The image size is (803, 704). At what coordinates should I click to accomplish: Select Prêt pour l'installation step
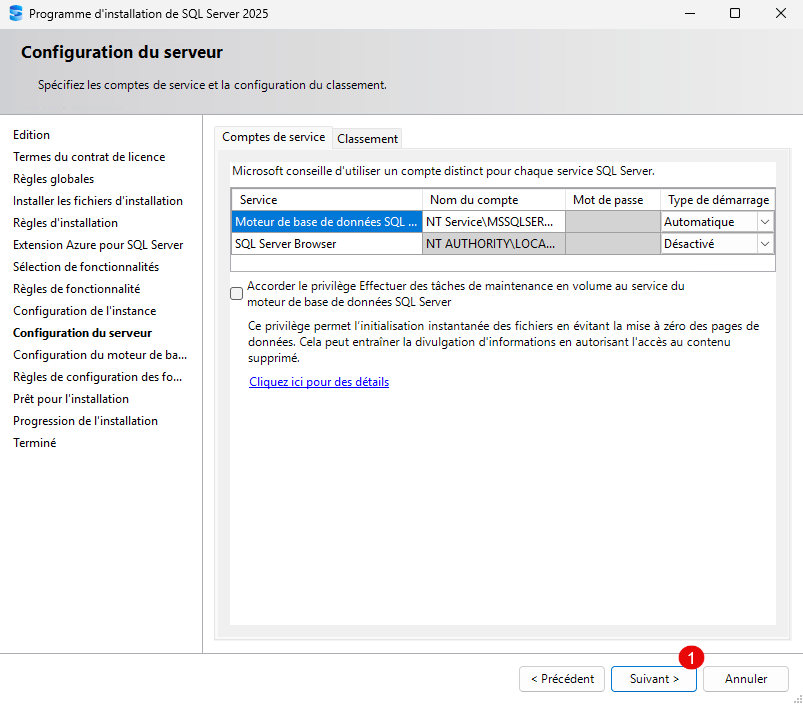click(x=71, y=399)
